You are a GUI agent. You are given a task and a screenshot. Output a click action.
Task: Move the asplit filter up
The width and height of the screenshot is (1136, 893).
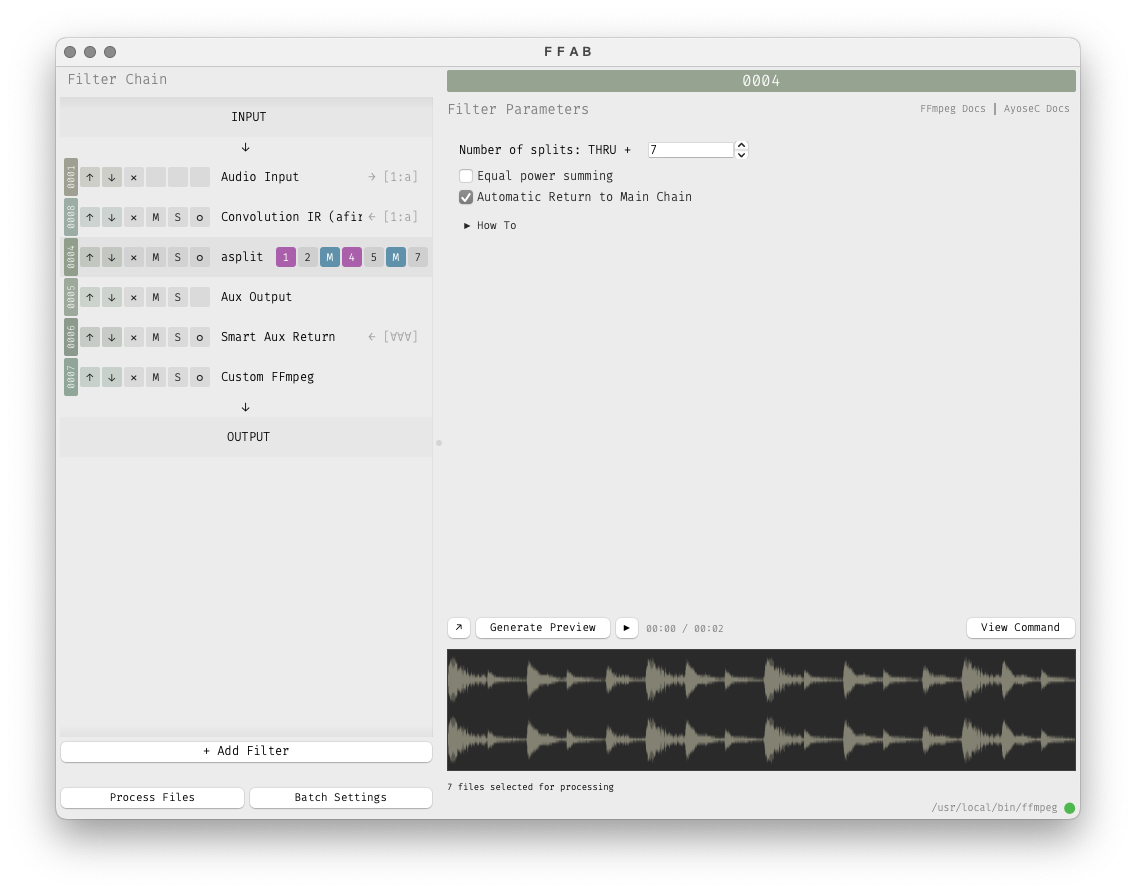(x=90, y=257)
